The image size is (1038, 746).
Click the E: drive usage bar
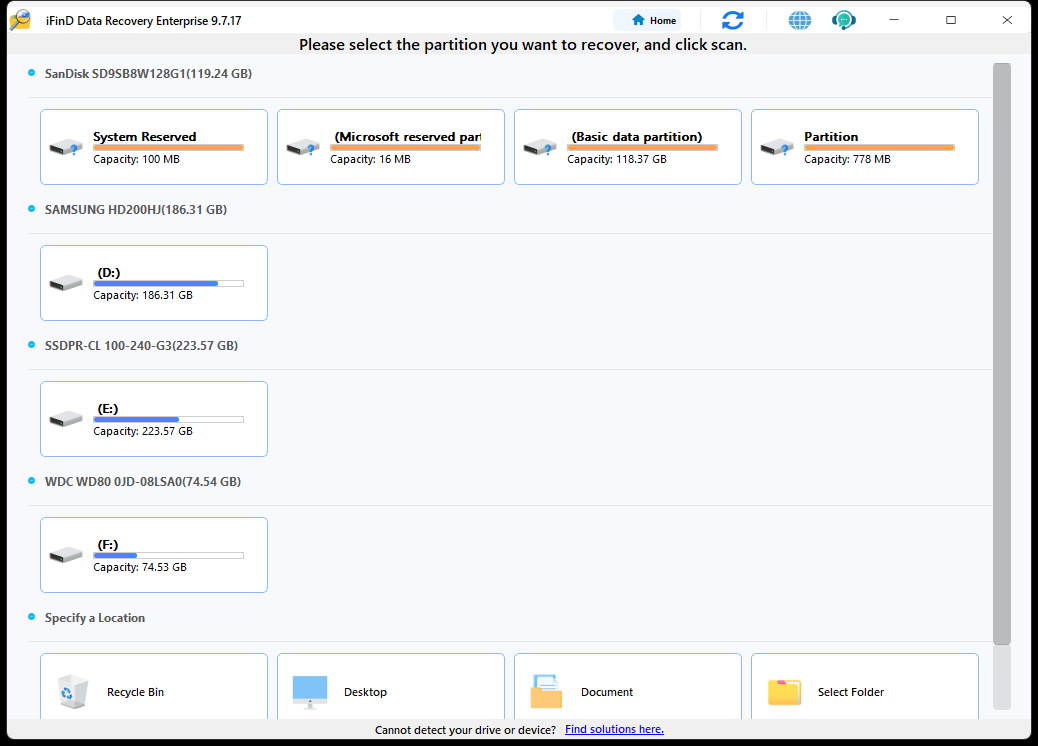click(169, 419)
